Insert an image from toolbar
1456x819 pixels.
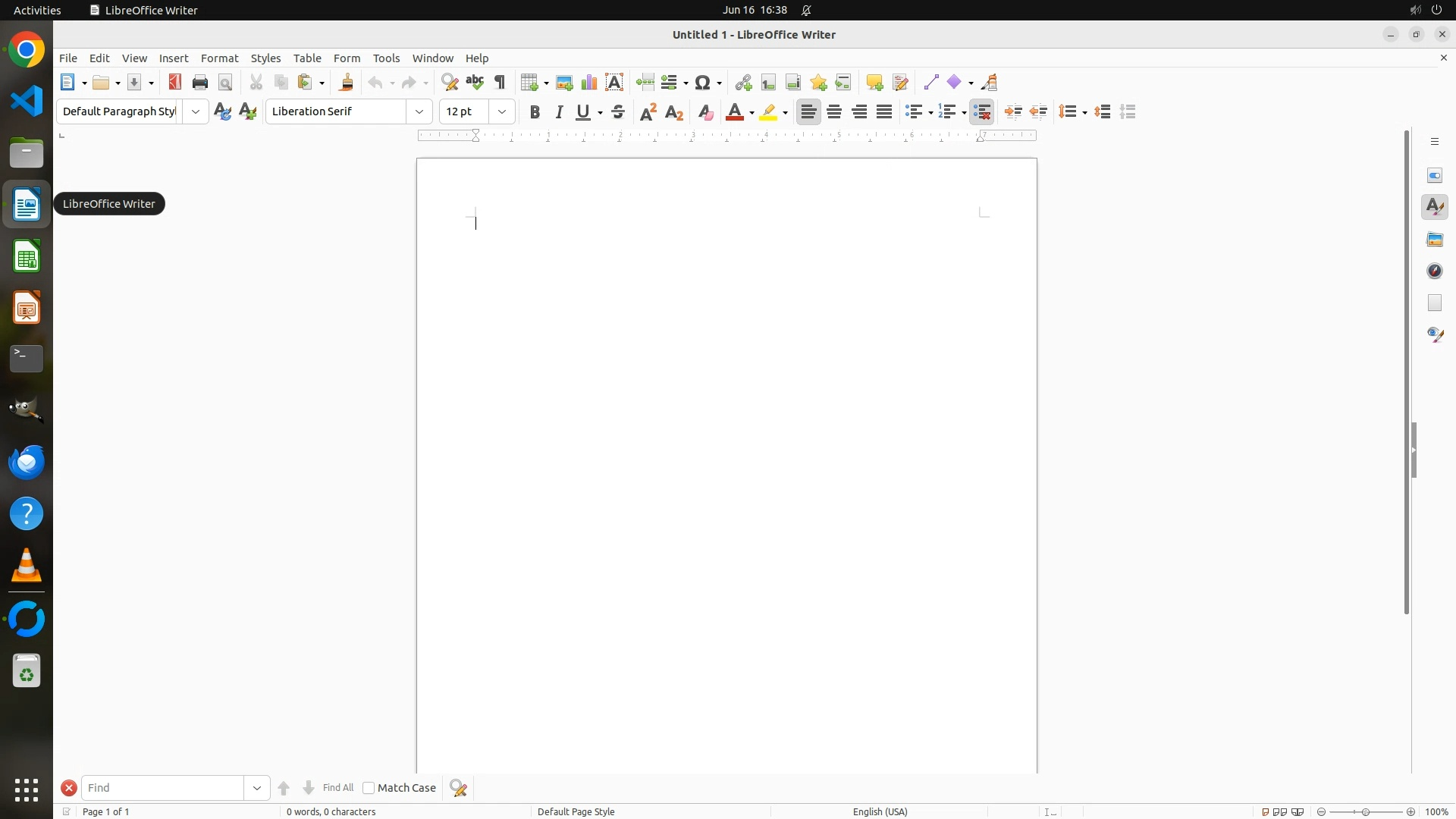pyautogui.click(x=564, y=83)
